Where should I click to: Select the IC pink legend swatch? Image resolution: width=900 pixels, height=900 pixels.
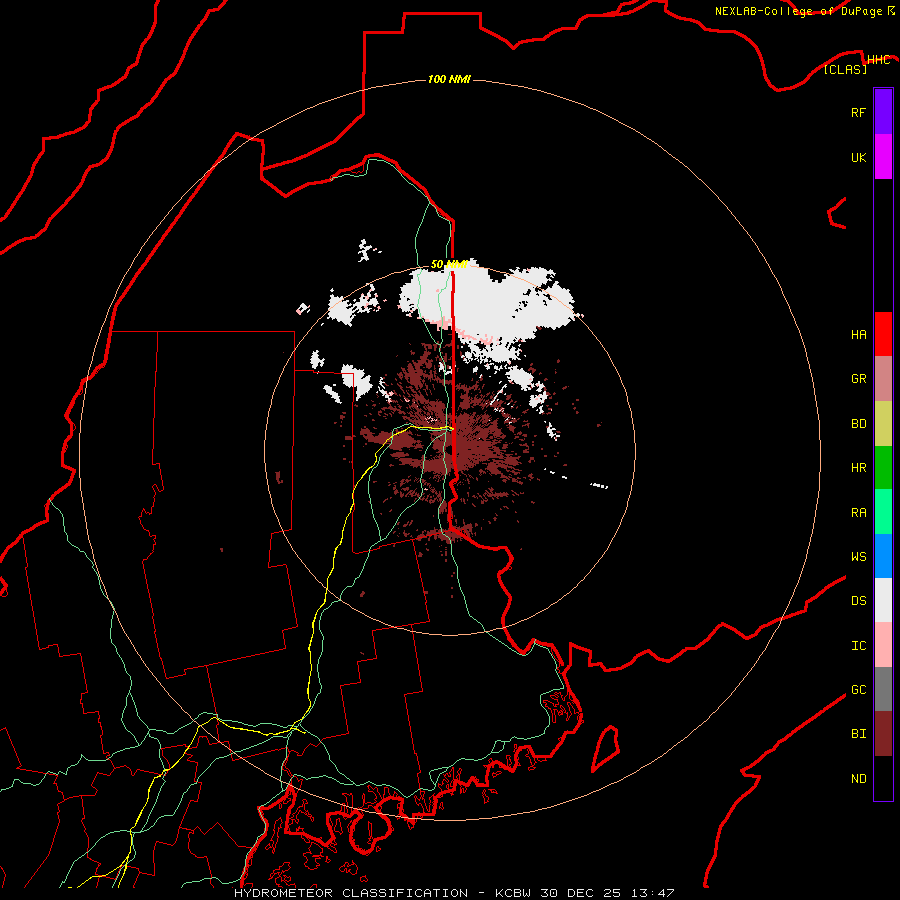883,645
